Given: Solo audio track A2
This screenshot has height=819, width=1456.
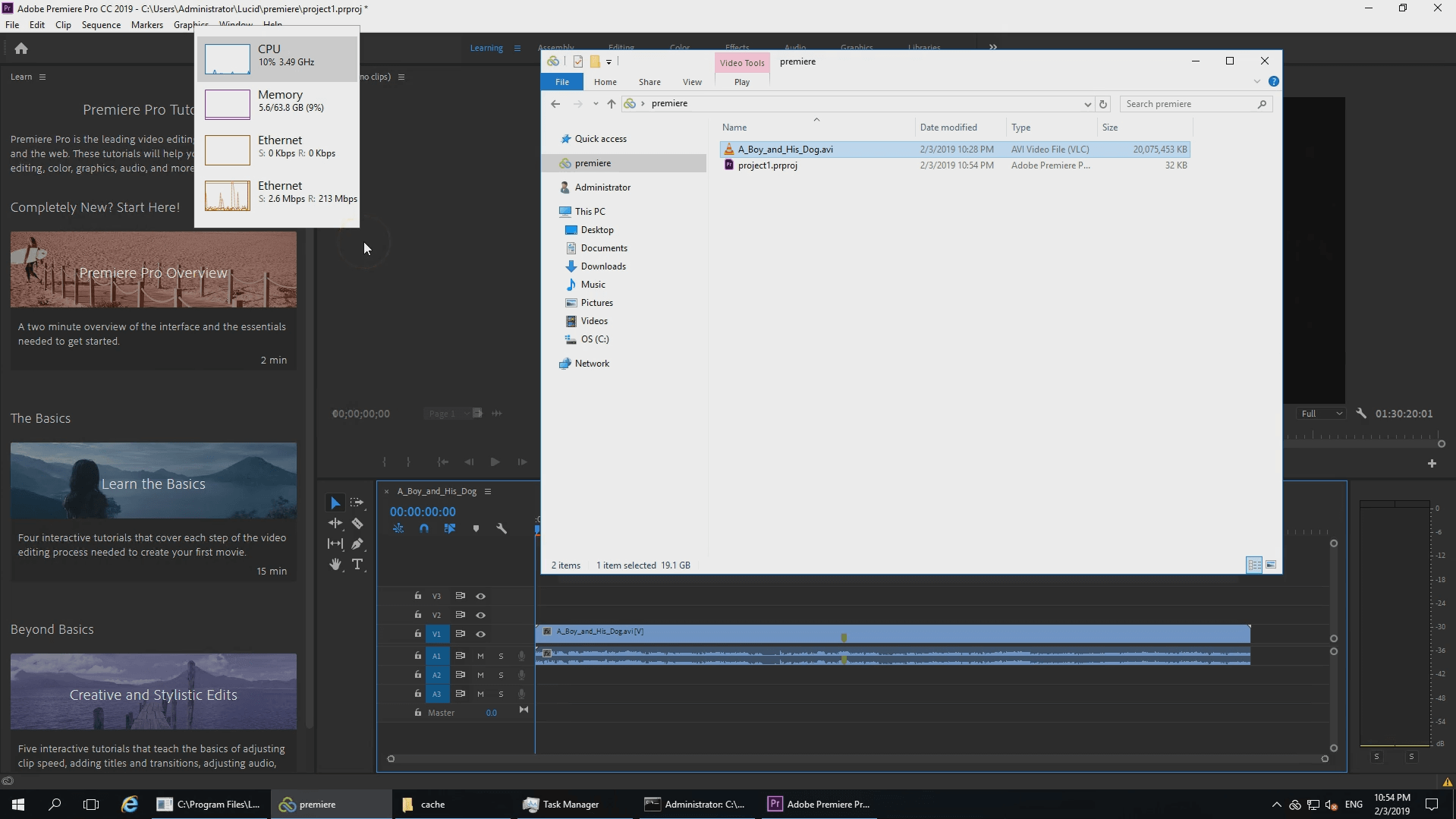Looking at the screenshot, I should [501, 675].
